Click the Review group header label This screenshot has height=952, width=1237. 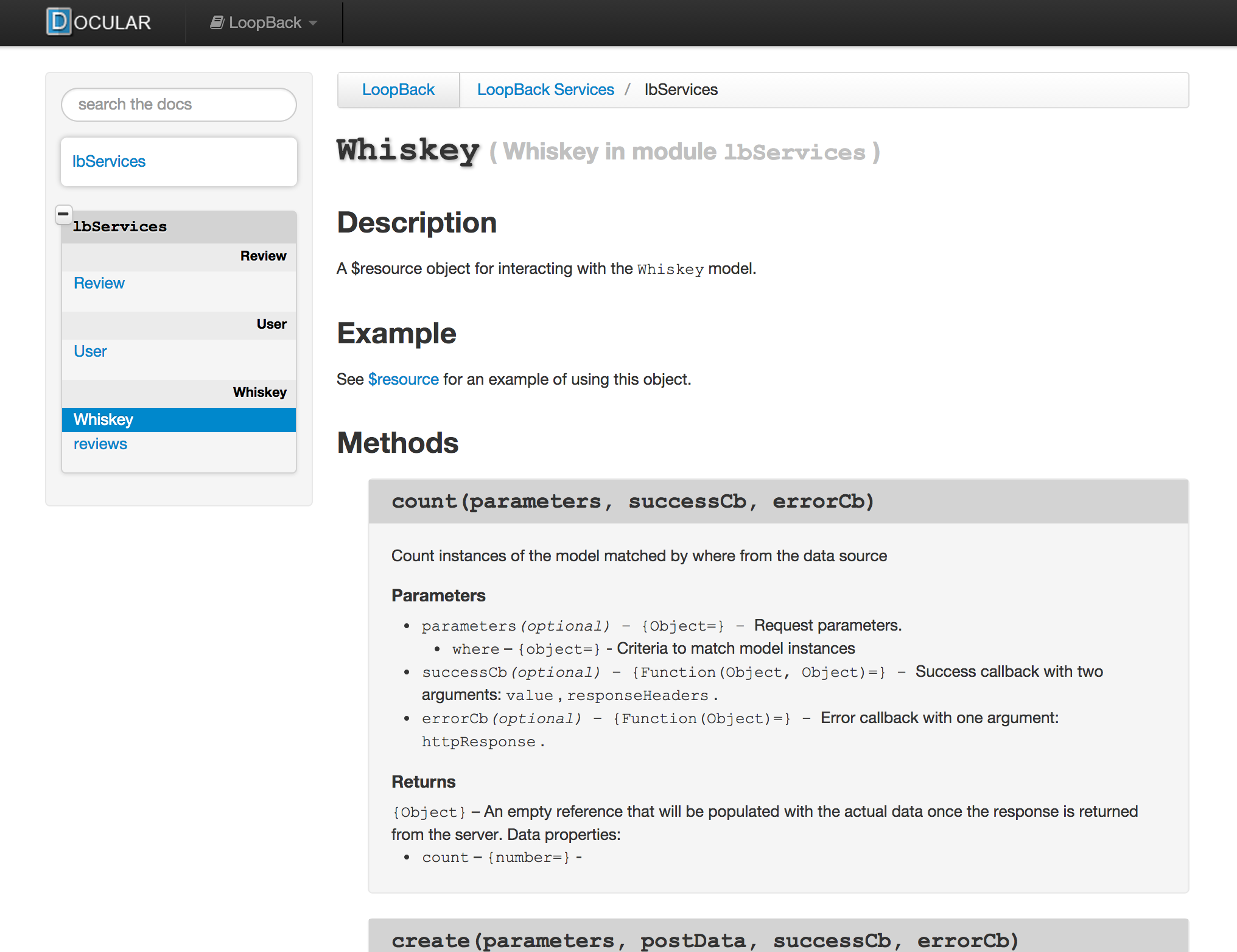(263, 256)
